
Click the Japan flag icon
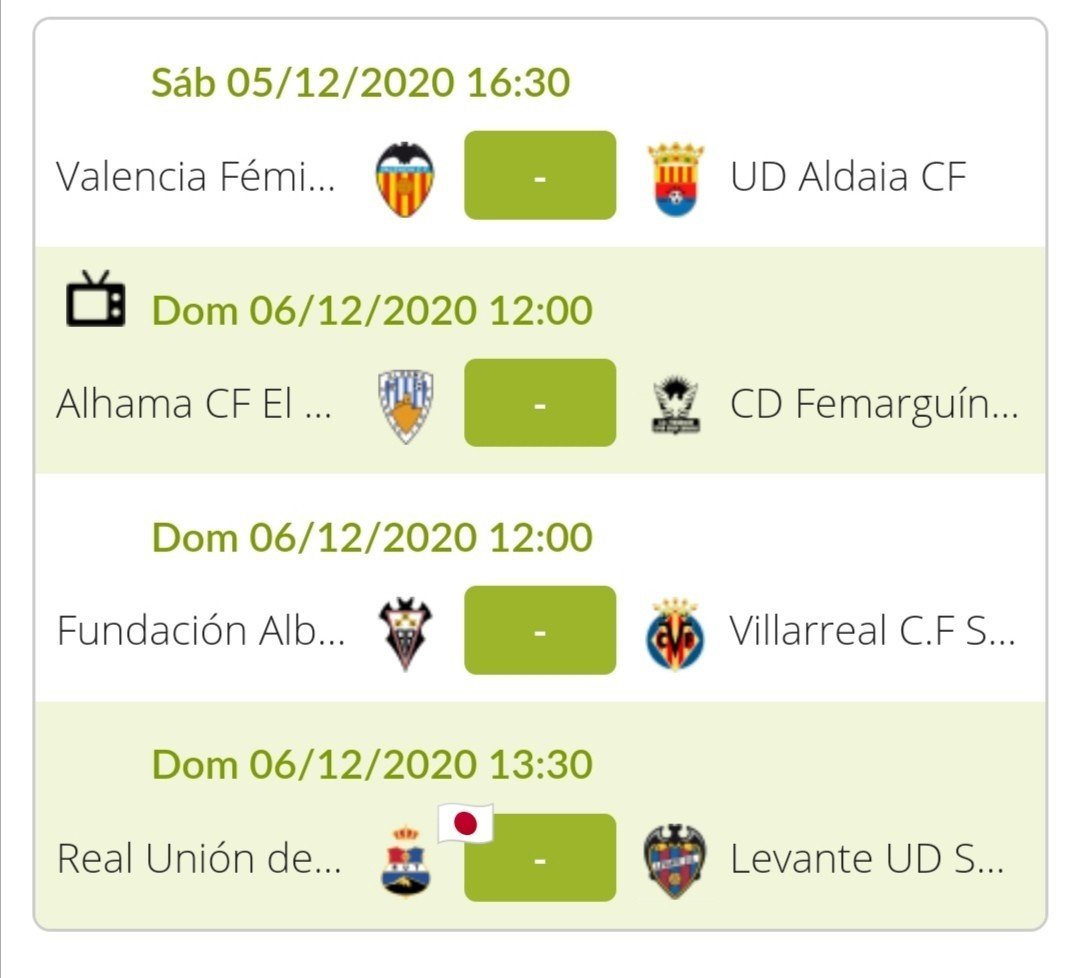point(466,823)
